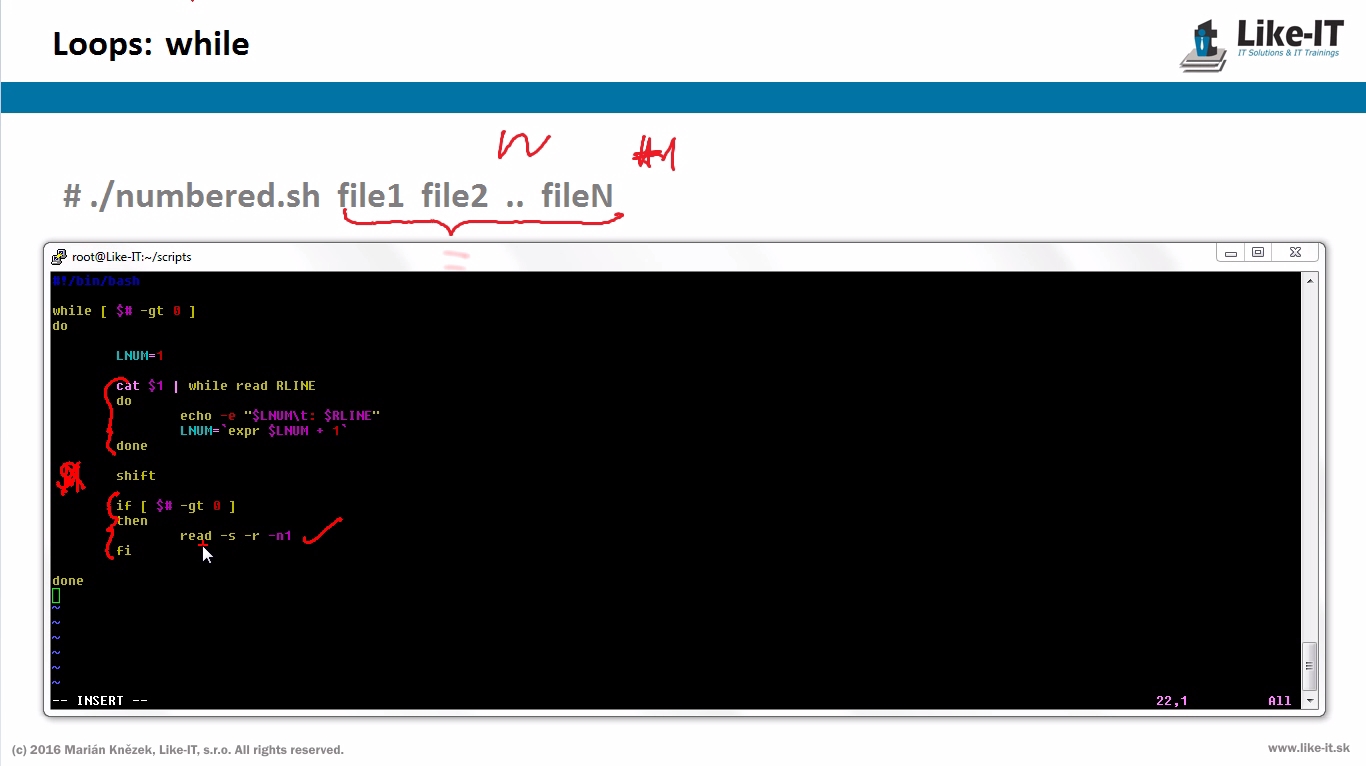Viewport: 1366px width, 766px height.
Task: Click the ./numbered.sh command text
Action: click(x=204, y=196)
